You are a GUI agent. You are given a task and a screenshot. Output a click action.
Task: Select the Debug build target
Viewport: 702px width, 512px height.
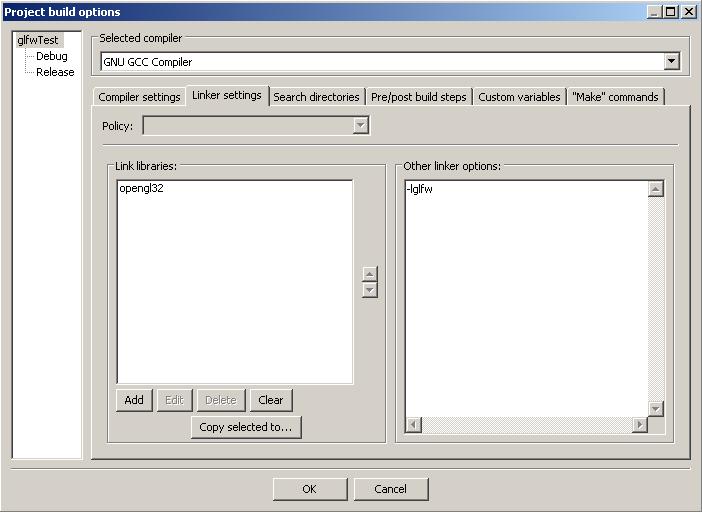[52, 56]
